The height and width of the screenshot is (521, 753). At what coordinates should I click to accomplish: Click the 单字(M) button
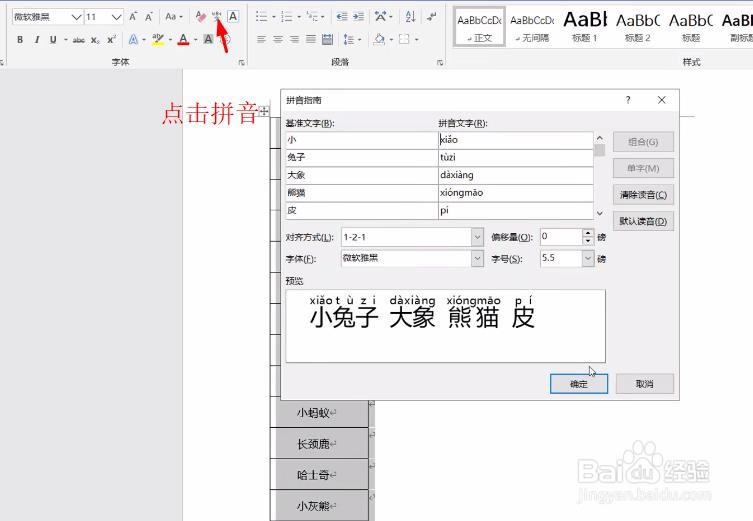[x=643, y=169]
